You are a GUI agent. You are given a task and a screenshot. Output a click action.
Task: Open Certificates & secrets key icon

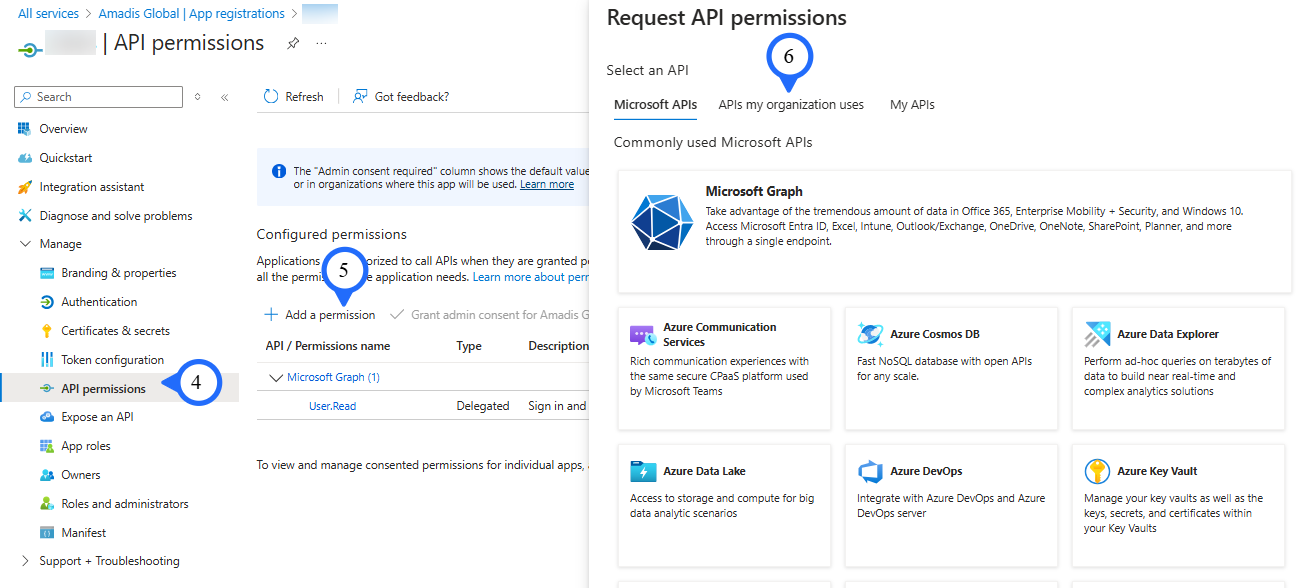coord(46,331)
